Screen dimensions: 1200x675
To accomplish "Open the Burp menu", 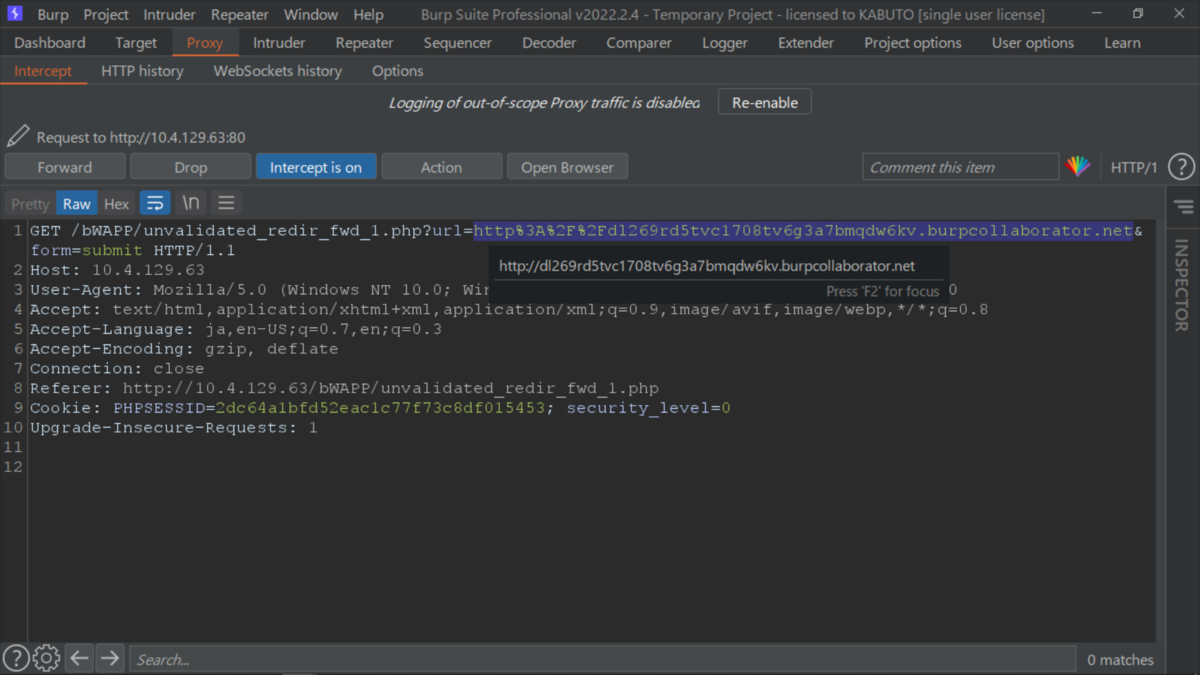I will pyautogui.click(x=53, y=14).
